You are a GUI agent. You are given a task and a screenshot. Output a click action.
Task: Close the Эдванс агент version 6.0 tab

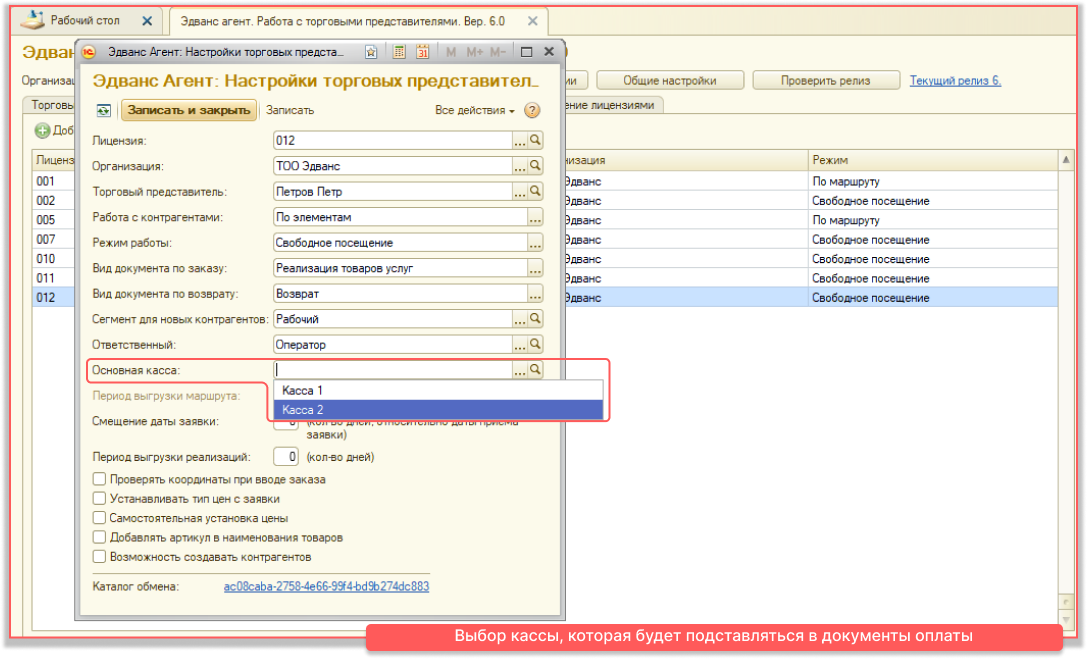coord(532,21)
